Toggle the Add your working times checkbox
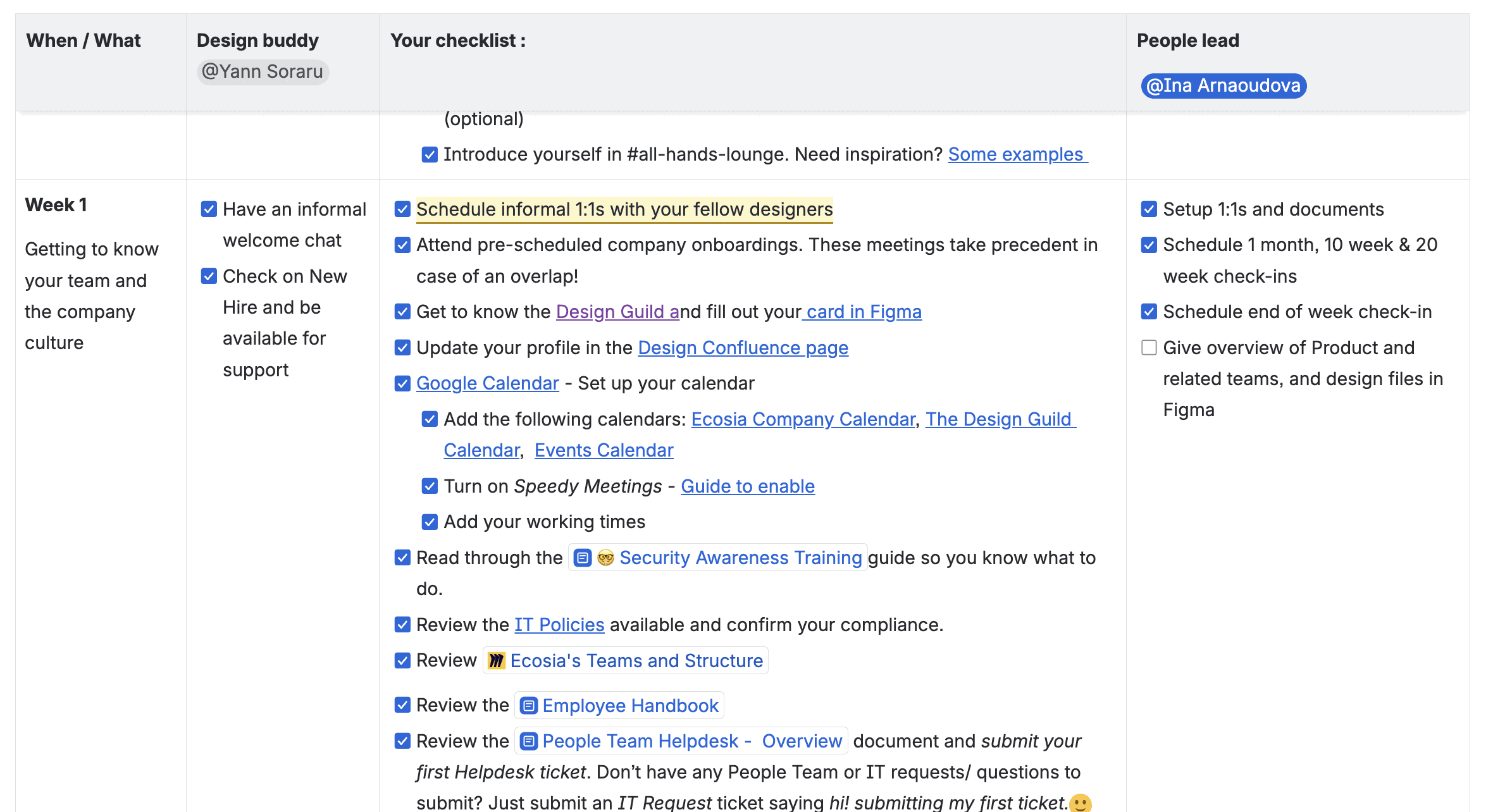The image size is (1493, 812). [430, 522]
